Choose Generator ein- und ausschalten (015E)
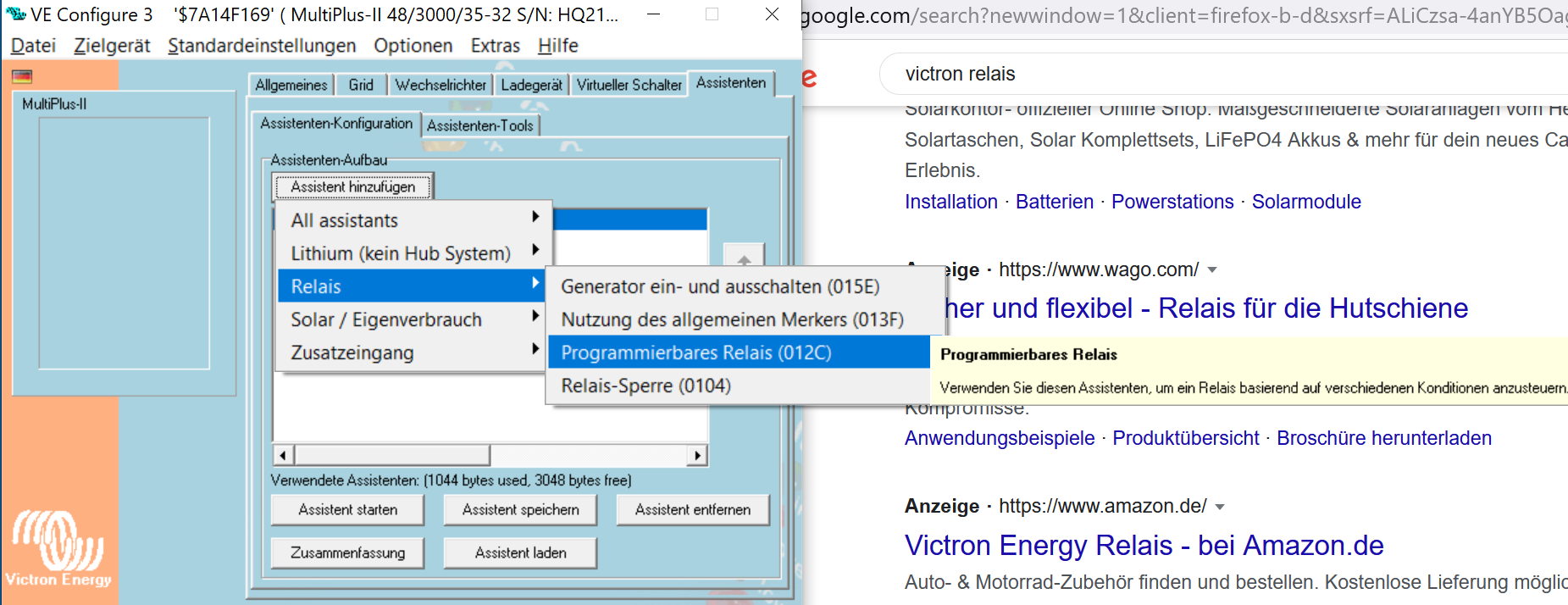The height and width of the screenshot is (605, 1568). click(739, 286)
